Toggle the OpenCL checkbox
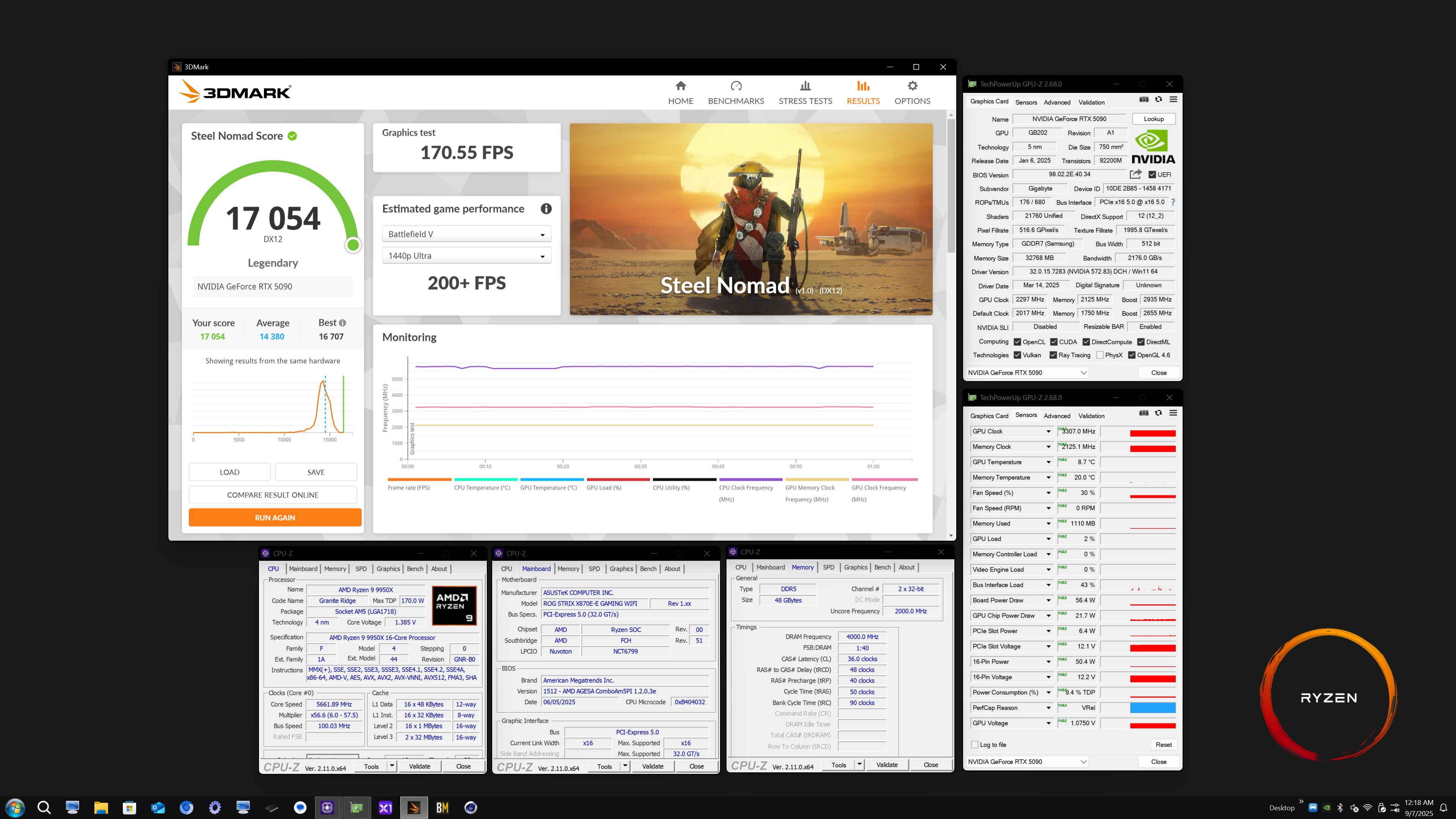 tap(1017, 342)
